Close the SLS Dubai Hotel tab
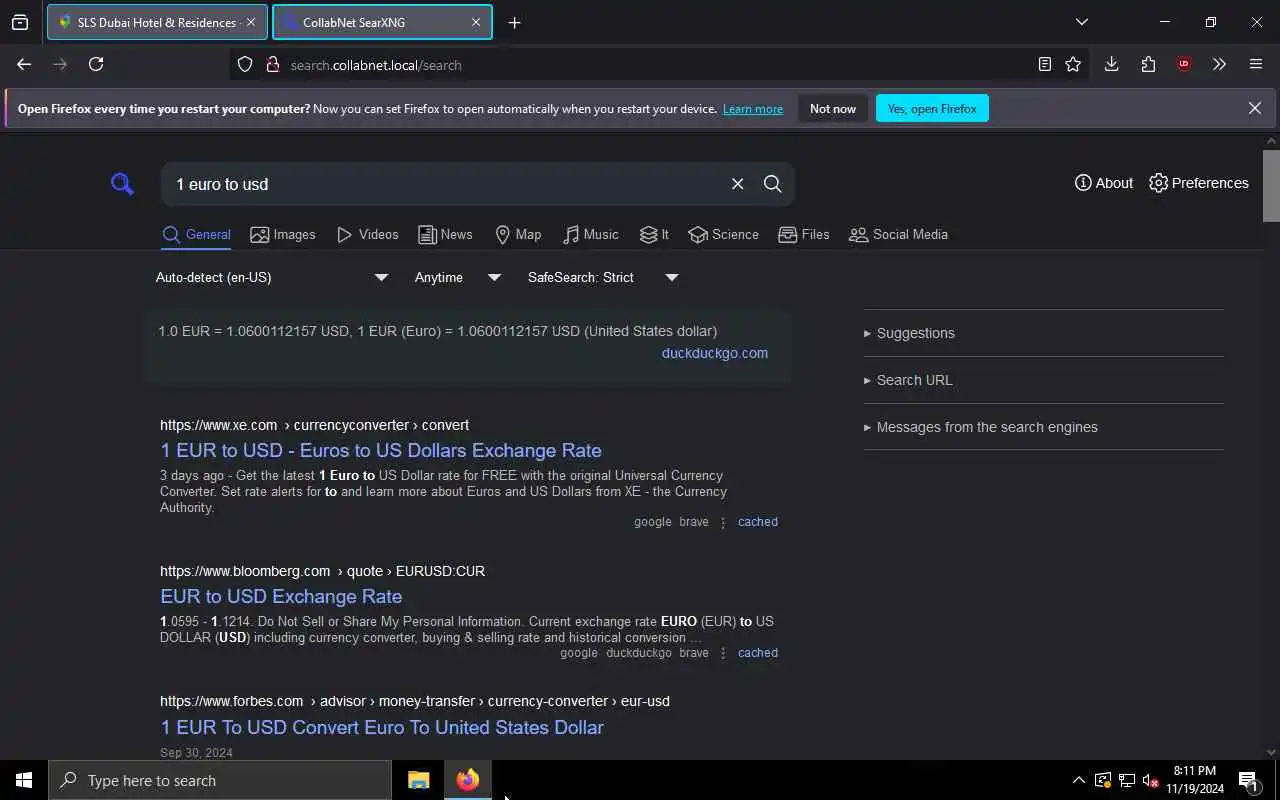 click(x=251, y=22)
